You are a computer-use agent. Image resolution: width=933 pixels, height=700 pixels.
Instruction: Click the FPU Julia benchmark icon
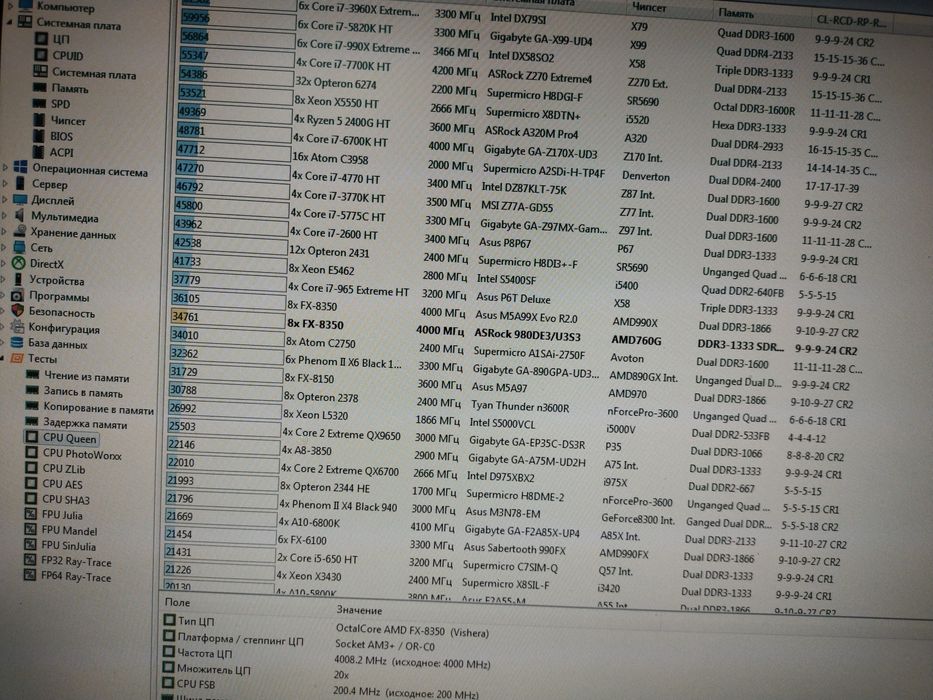click(x=30, y=514)
